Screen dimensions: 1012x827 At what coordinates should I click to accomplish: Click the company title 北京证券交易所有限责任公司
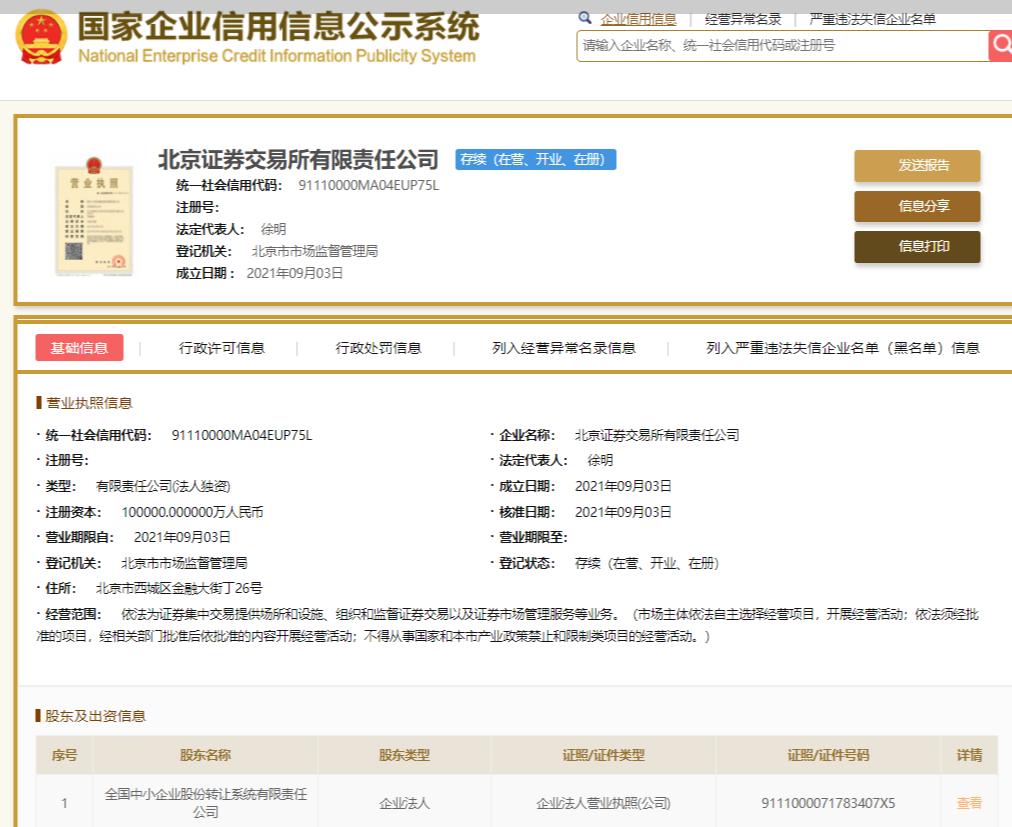click(x=298, y=159)
